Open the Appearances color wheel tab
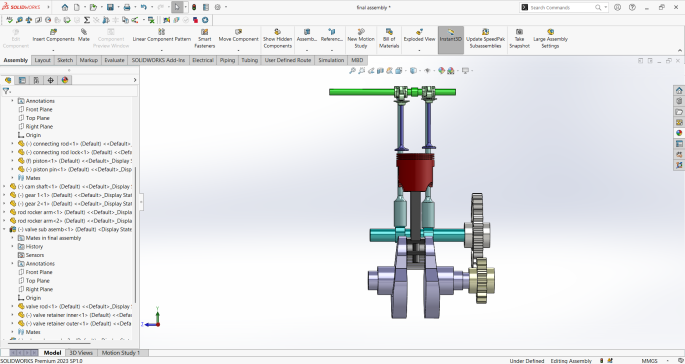 point(65,80)
